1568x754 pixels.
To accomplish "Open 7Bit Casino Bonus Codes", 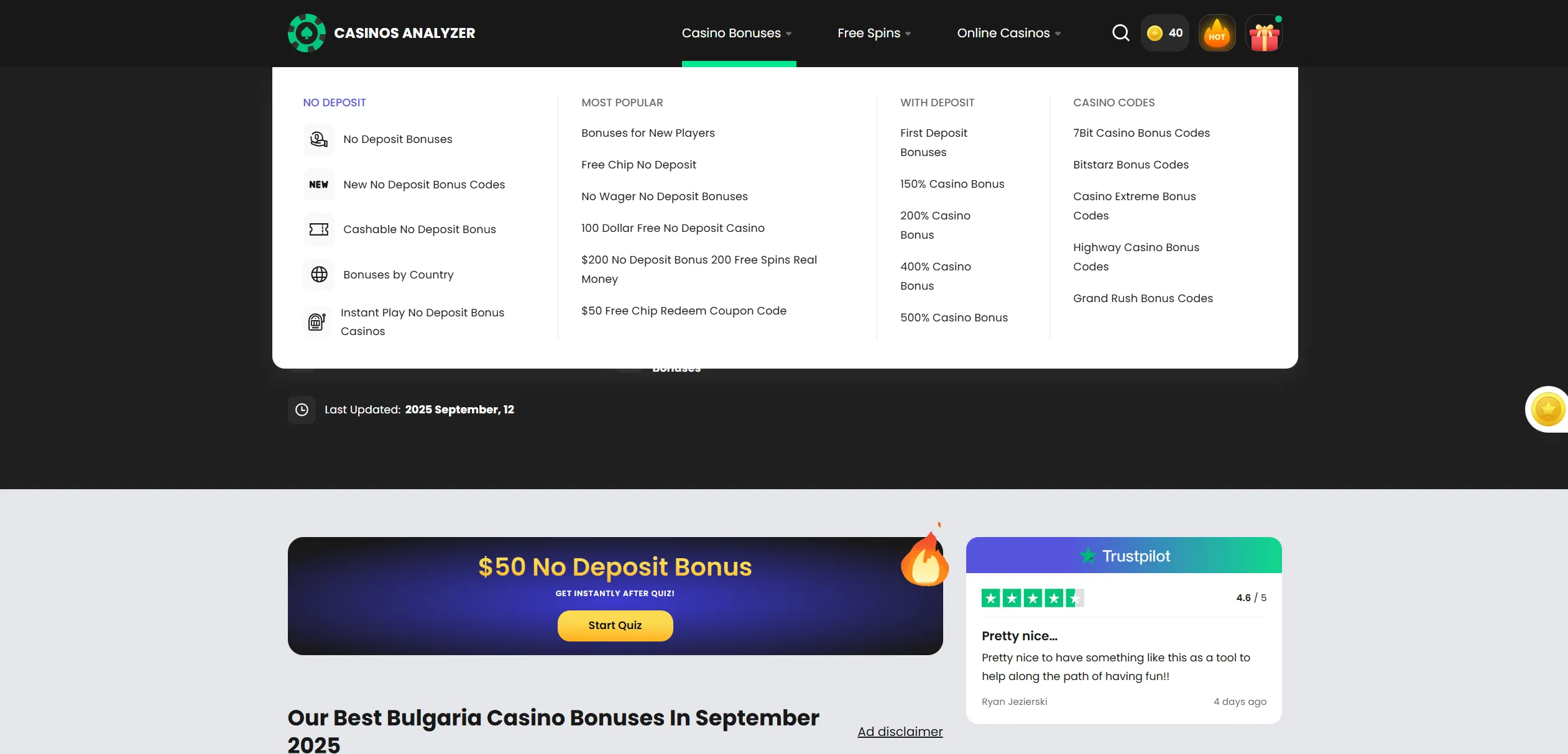I will [1141, 133].
